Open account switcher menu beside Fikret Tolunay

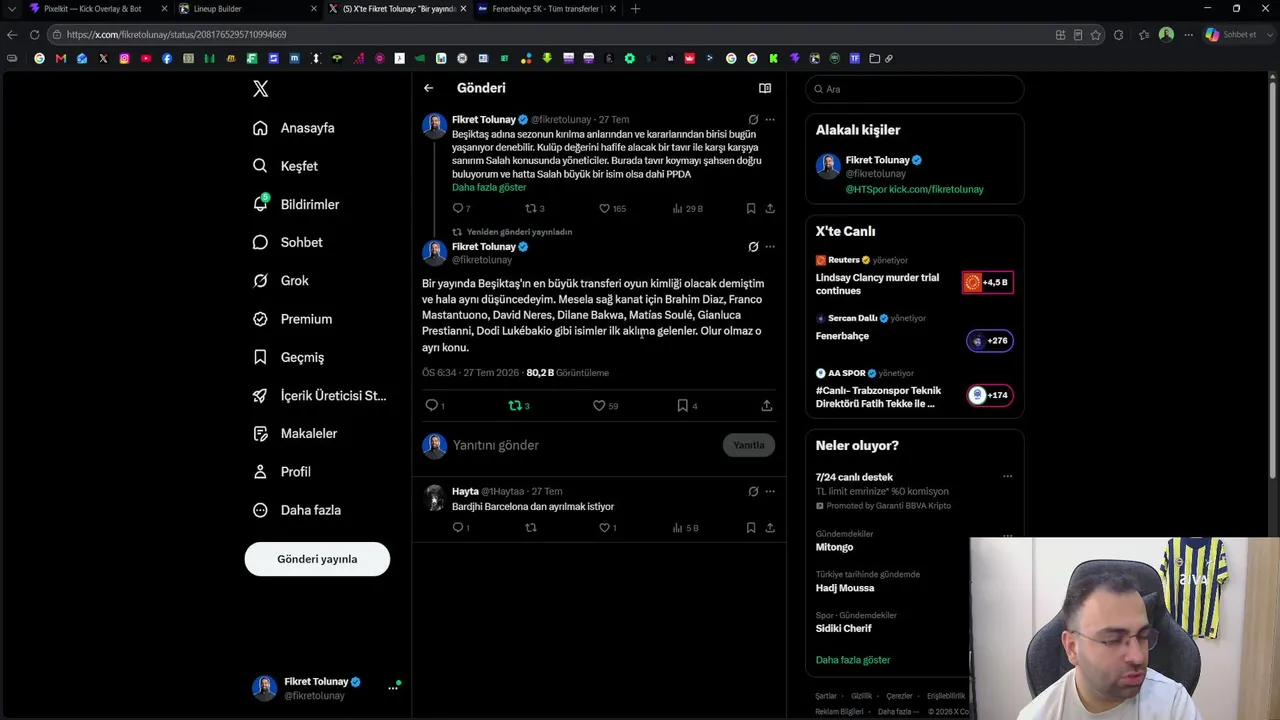(x=393, y=688)
